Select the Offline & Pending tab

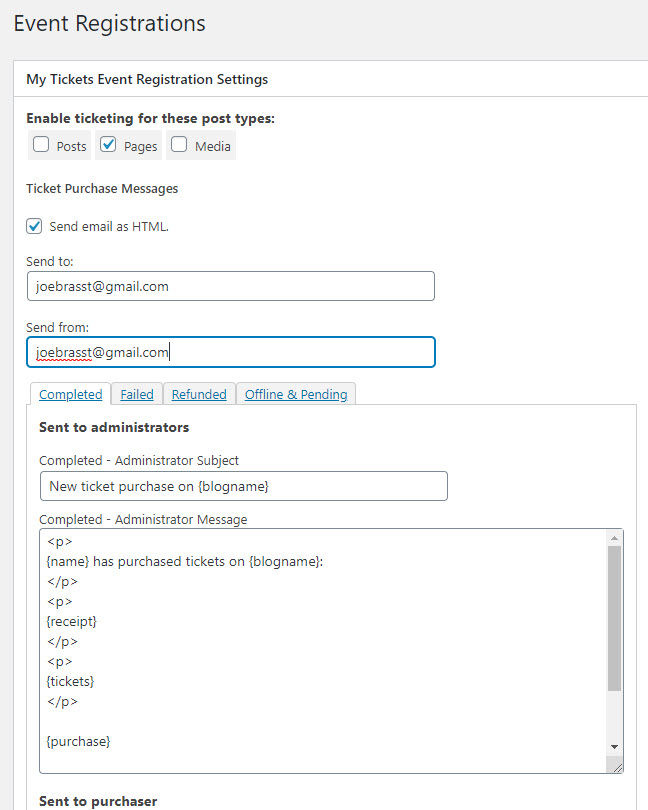tap(296, 394)
